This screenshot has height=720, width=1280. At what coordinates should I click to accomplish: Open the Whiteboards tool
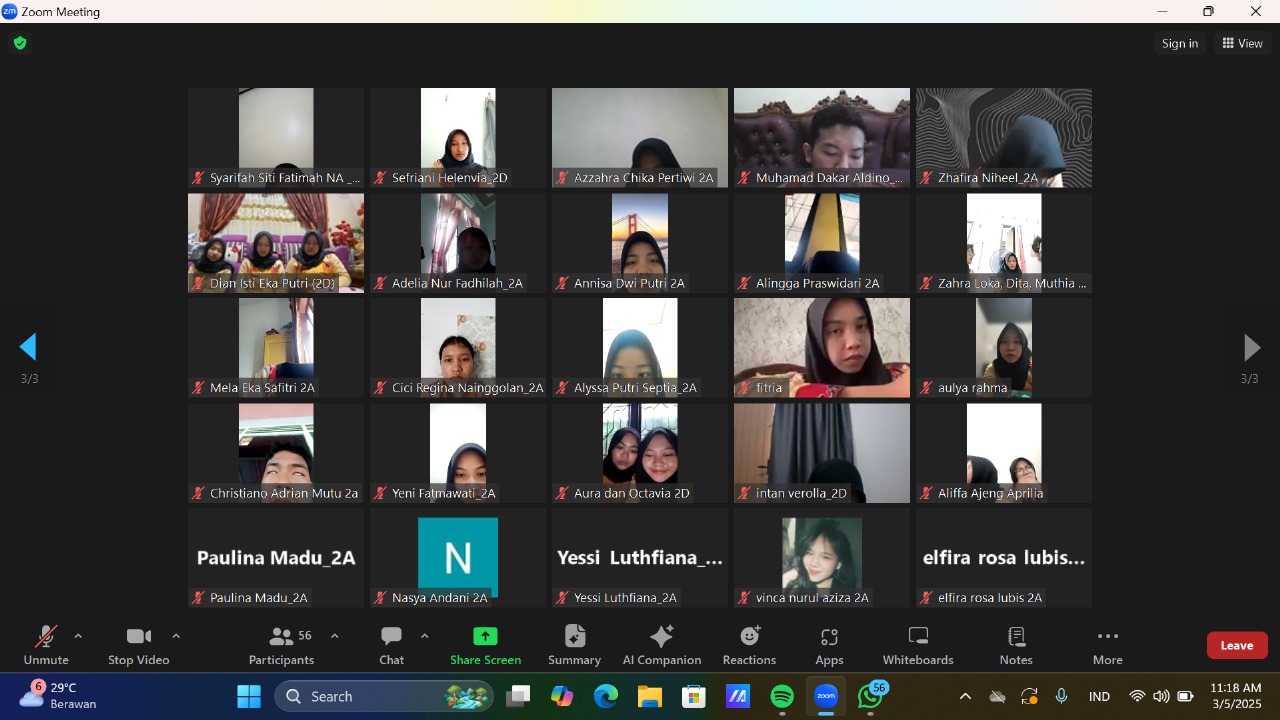coord(918,645)
